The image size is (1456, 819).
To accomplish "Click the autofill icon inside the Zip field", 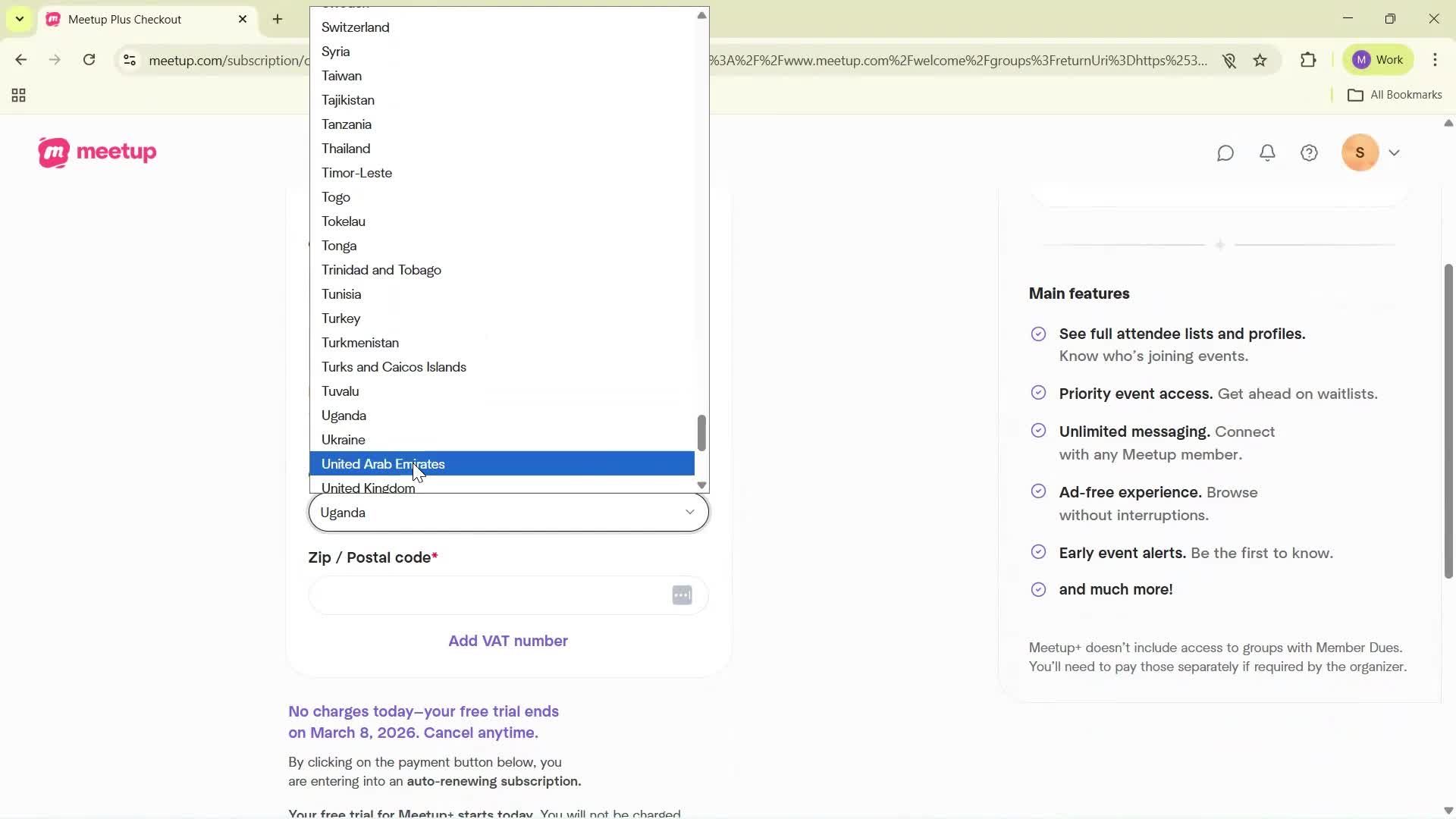I will pos(681,595).
